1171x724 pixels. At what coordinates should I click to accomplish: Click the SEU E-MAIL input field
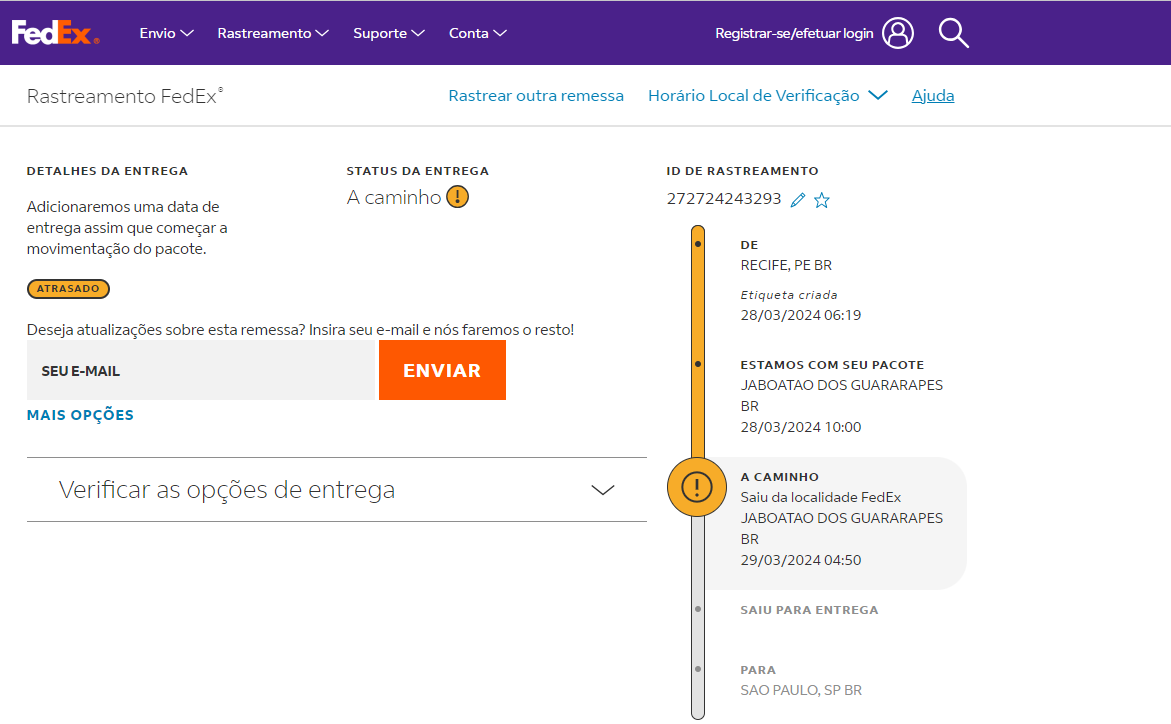(x=201, y=371)
